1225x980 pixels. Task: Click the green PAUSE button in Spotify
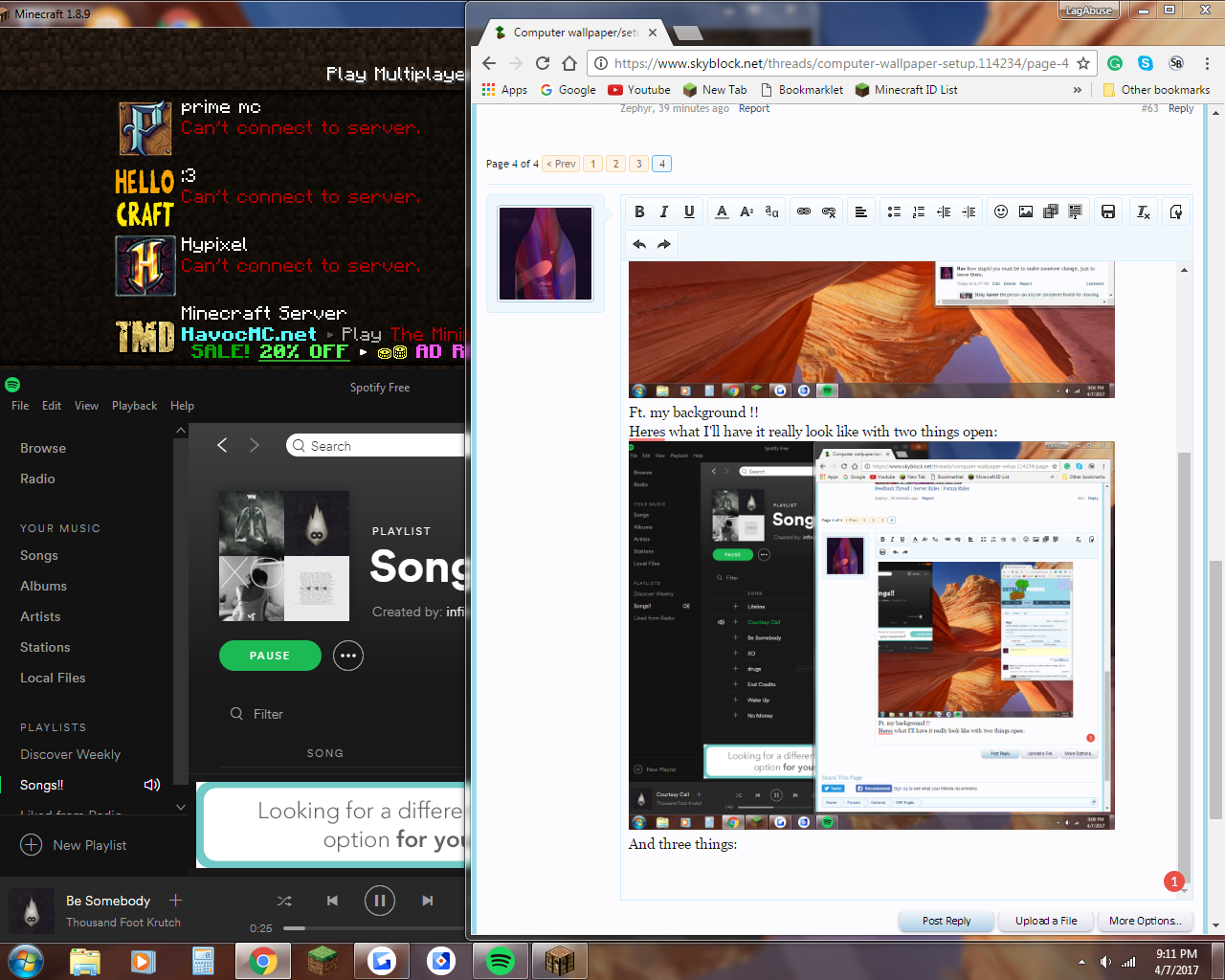point(270,656)
